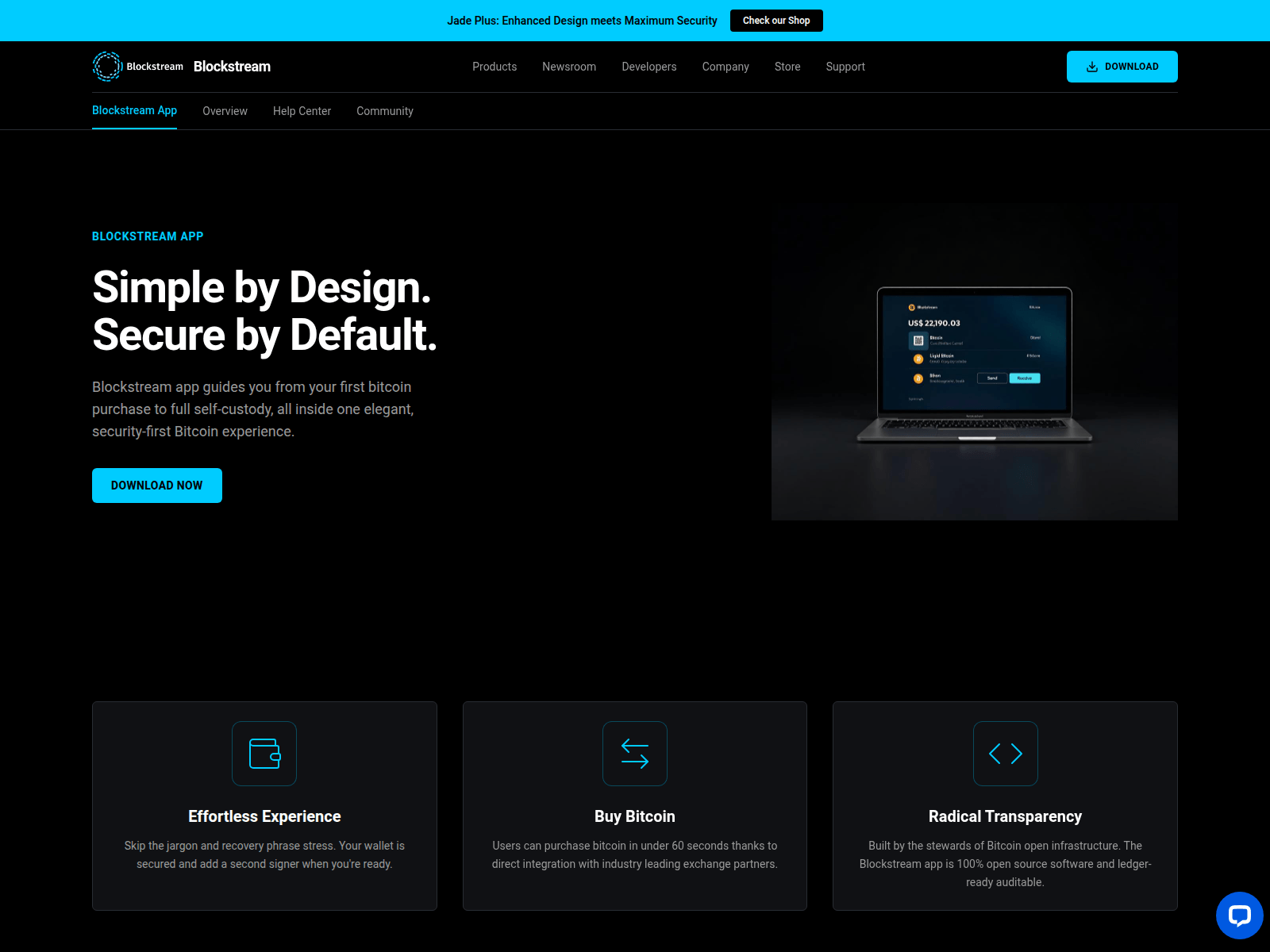Click the laptop product image
The image size is (1270, 952).
click(x=975, y=361)
